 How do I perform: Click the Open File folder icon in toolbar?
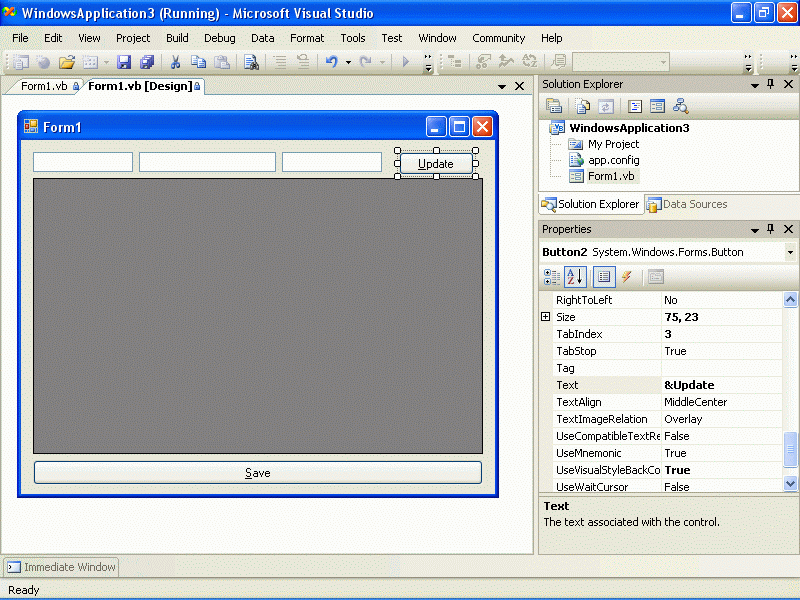(x=67, y=62)
